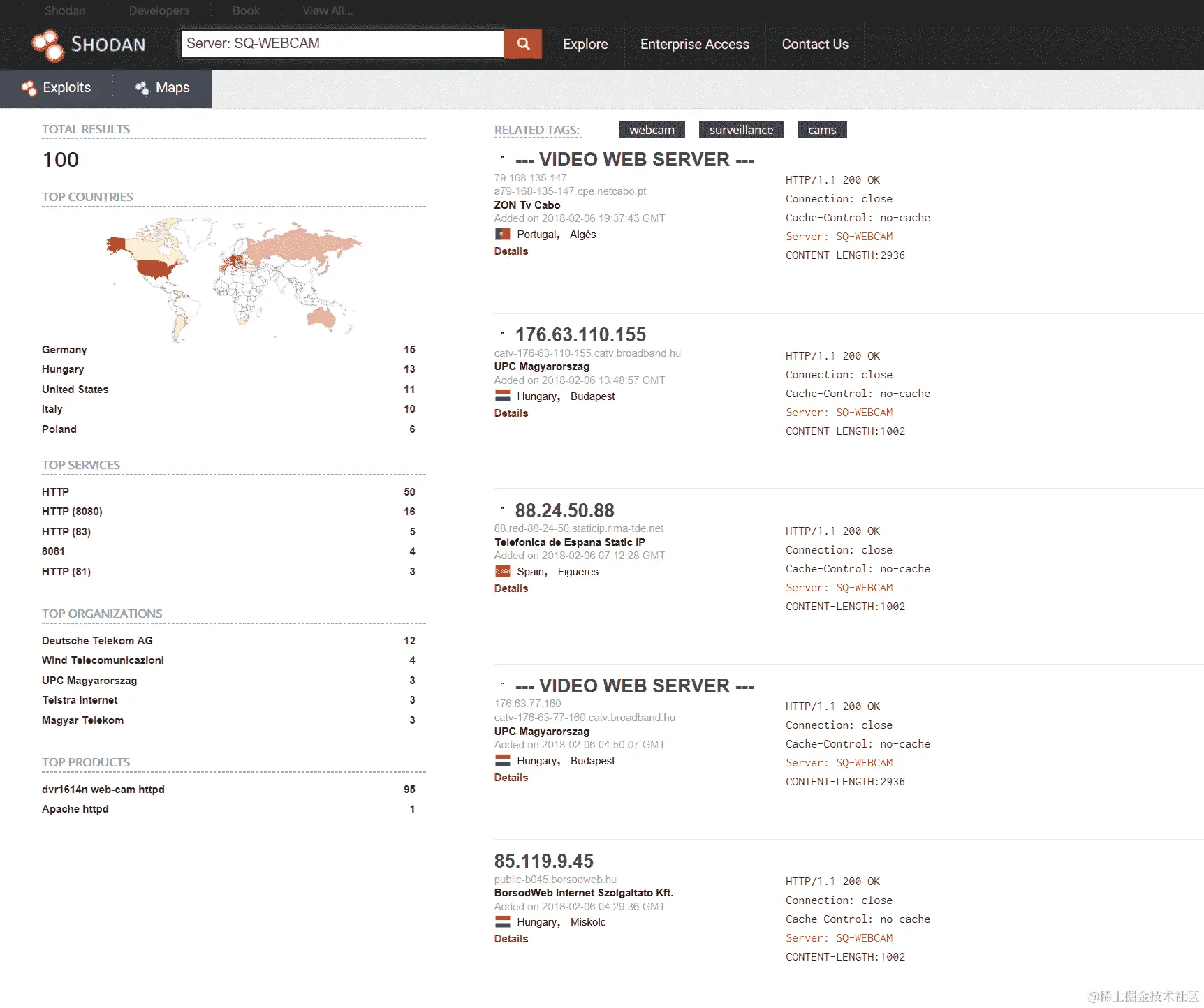Viewport: 1204px width, 1008px height.
Task: Open the Shodan top menu item
Action: (65, 10)
